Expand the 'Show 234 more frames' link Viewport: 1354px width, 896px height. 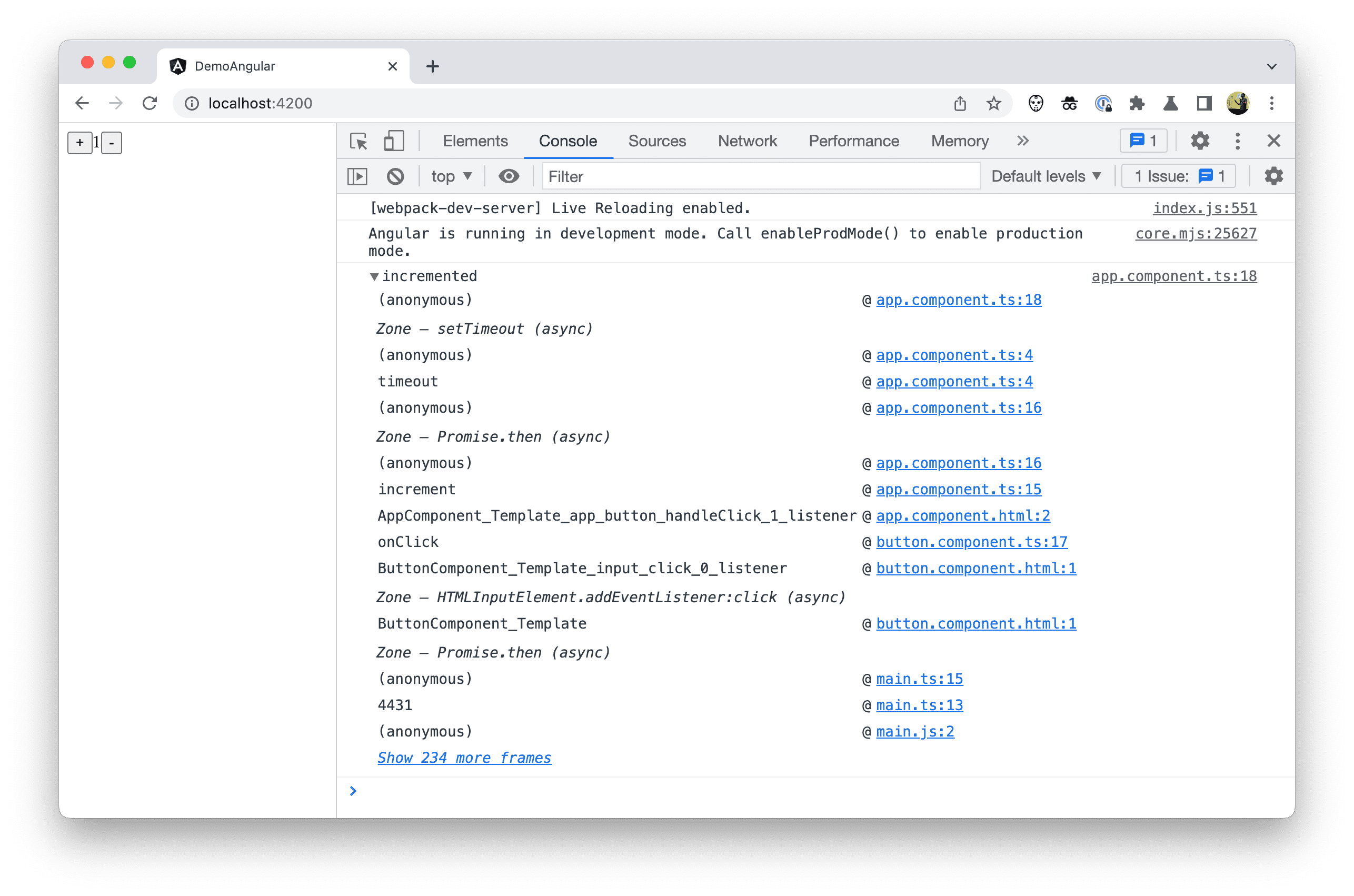click(x=464, y=758)
